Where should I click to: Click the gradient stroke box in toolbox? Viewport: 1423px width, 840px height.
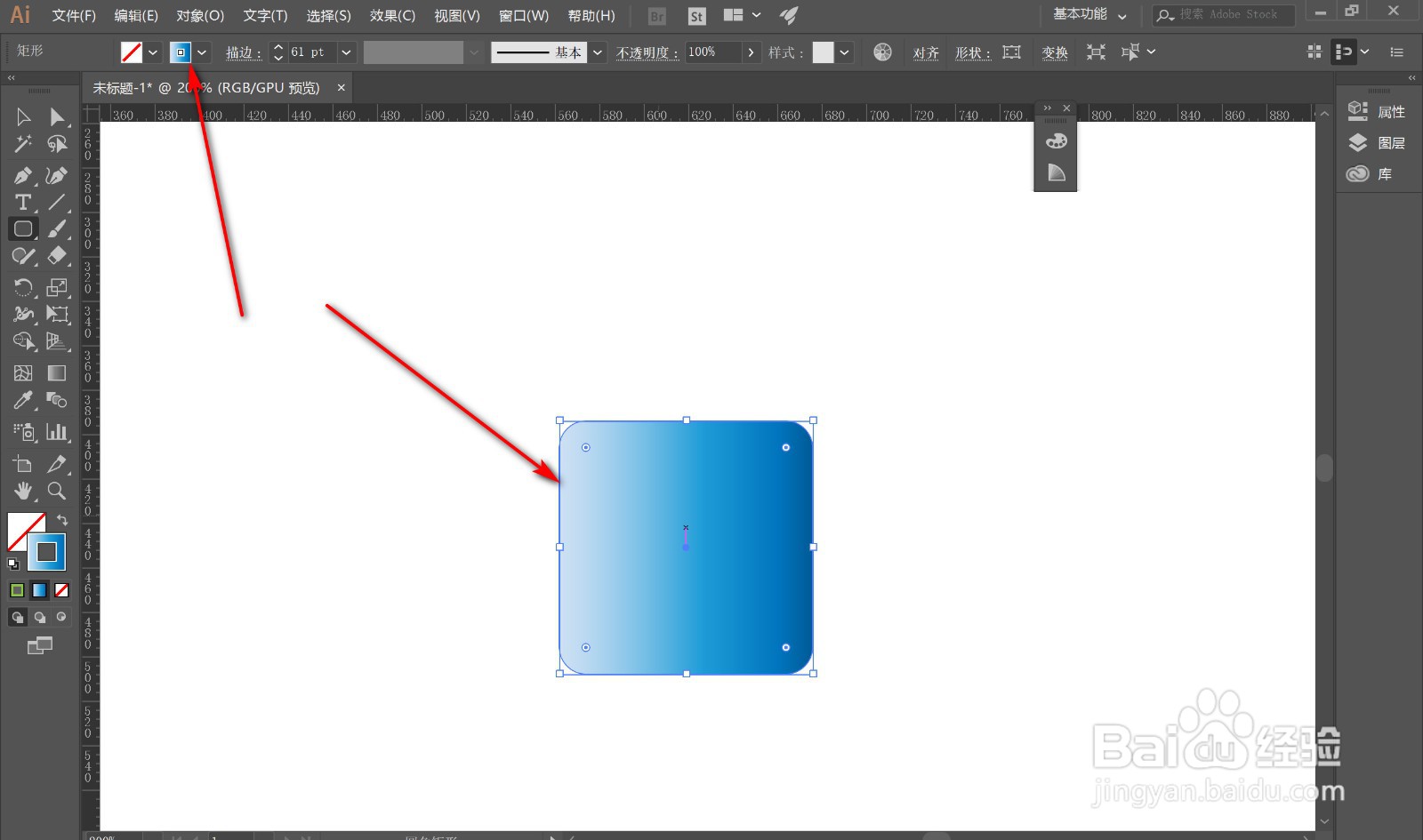coord(46,552)
